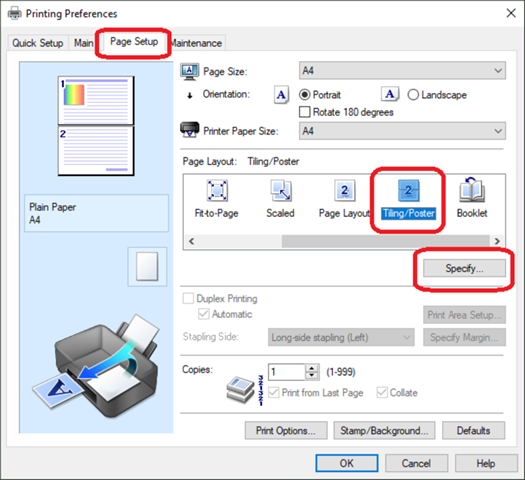Select the Portrait radio button
The height and width of the screenshot is (480, 525).
click(x=304, y=95)
